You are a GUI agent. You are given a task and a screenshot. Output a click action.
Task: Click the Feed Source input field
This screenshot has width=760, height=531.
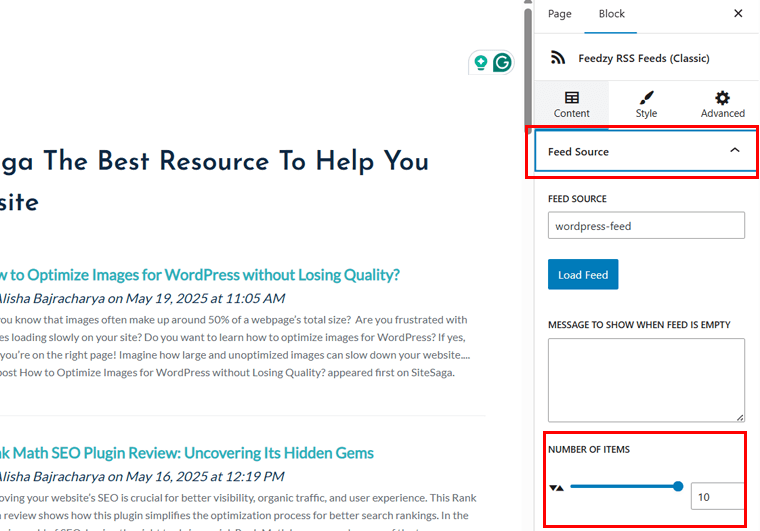(x=646, y=225)
